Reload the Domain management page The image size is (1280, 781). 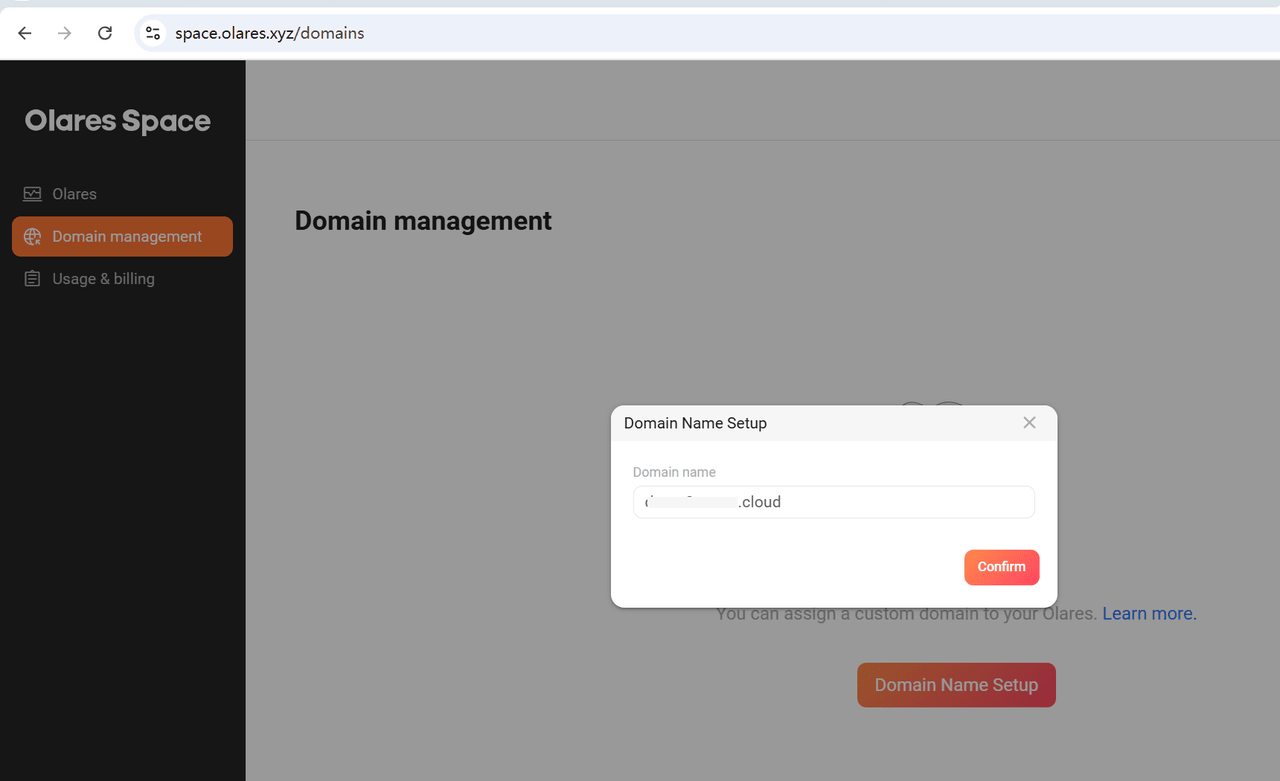click(104, 32)
